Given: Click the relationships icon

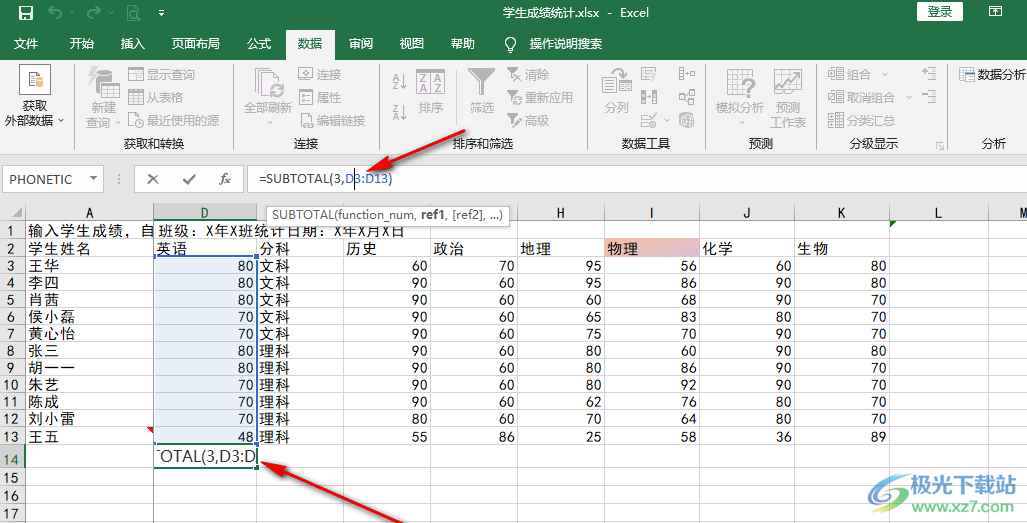Looking at the screenshot, I should point(686,97).
